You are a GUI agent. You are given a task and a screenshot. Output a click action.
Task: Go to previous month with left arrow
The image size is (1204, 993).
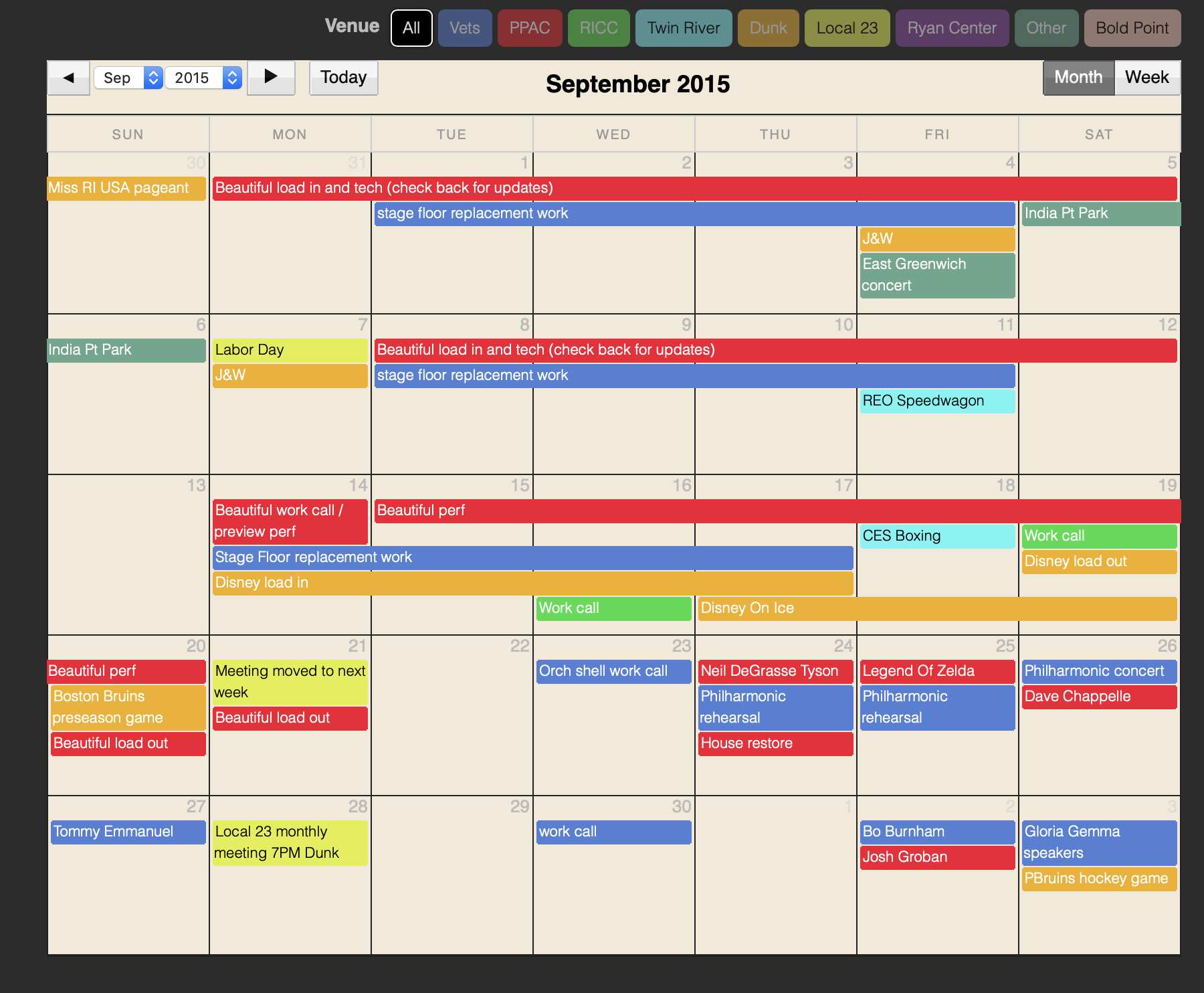(68, 78)
